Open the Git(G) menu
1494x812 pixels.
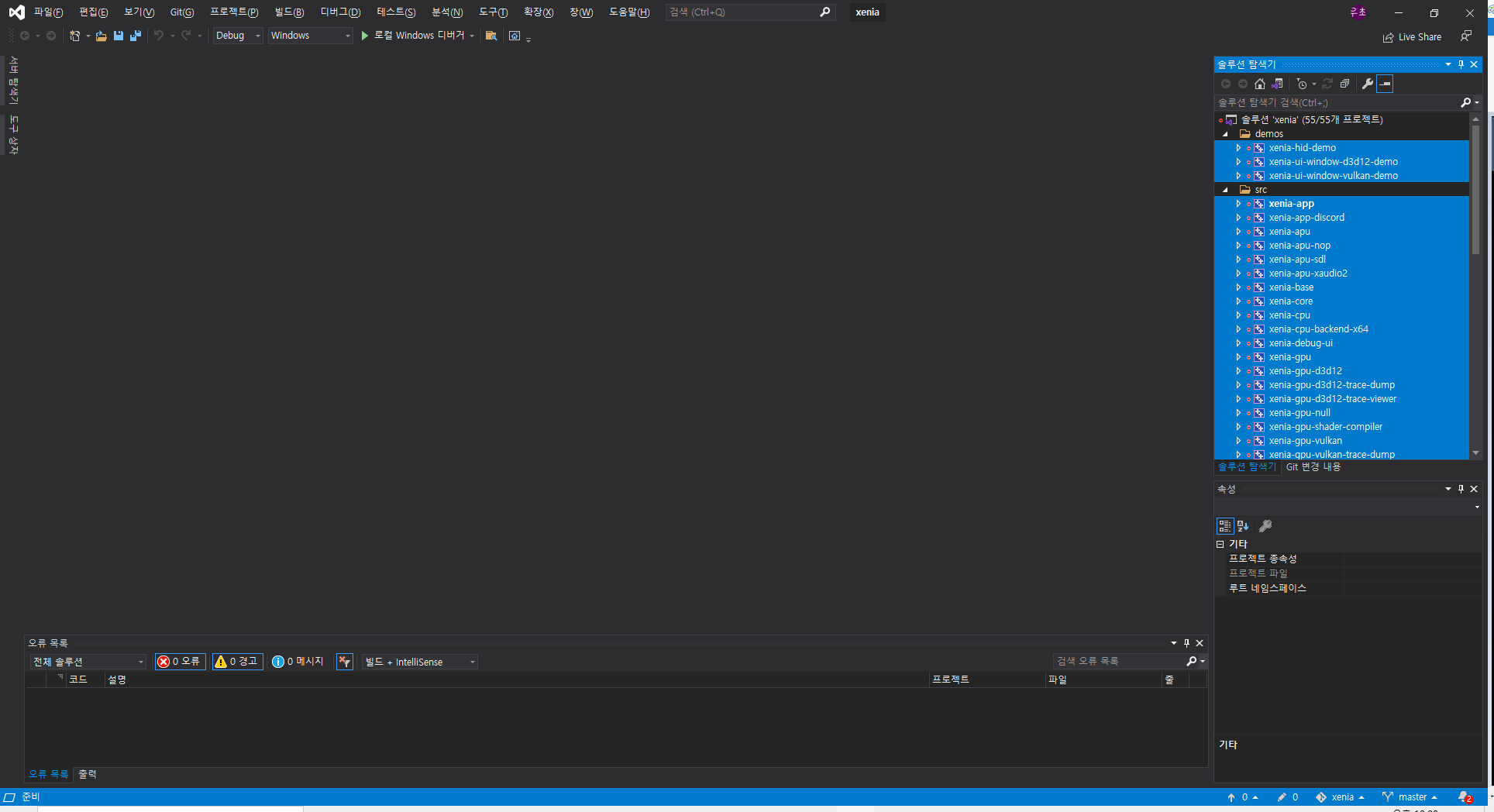pyautogui.click(x=182, y=12)
